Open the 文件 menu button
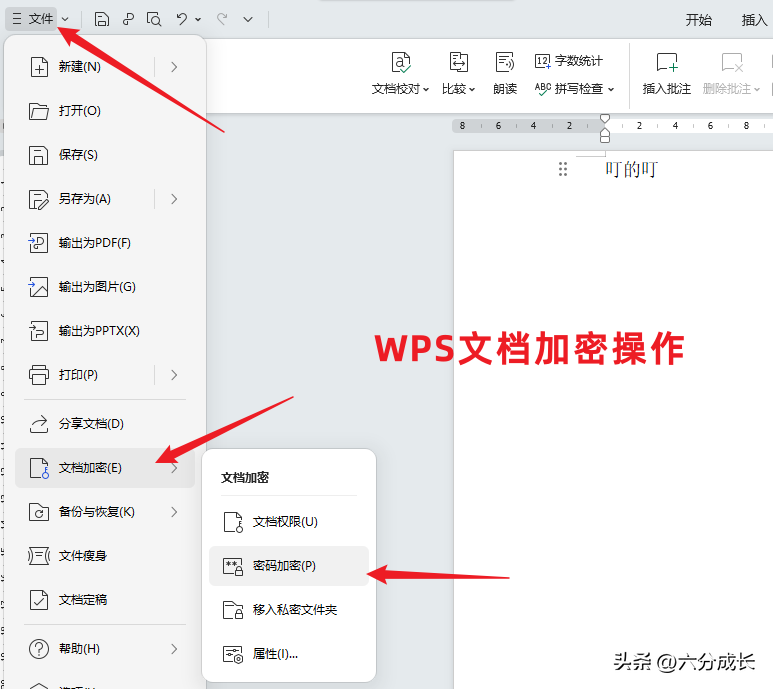This screenshot has height=689, width=773. click(32, 19)
